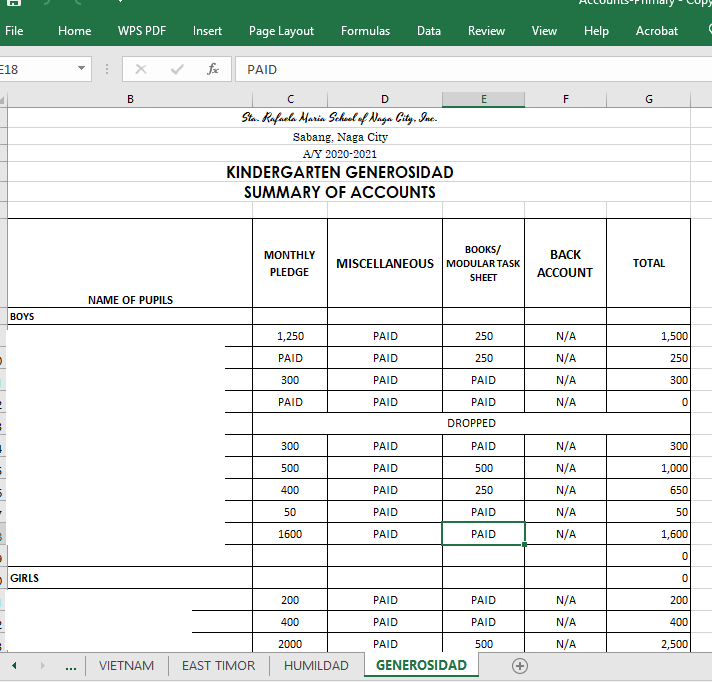Click the Select All corner triangle

3,99
